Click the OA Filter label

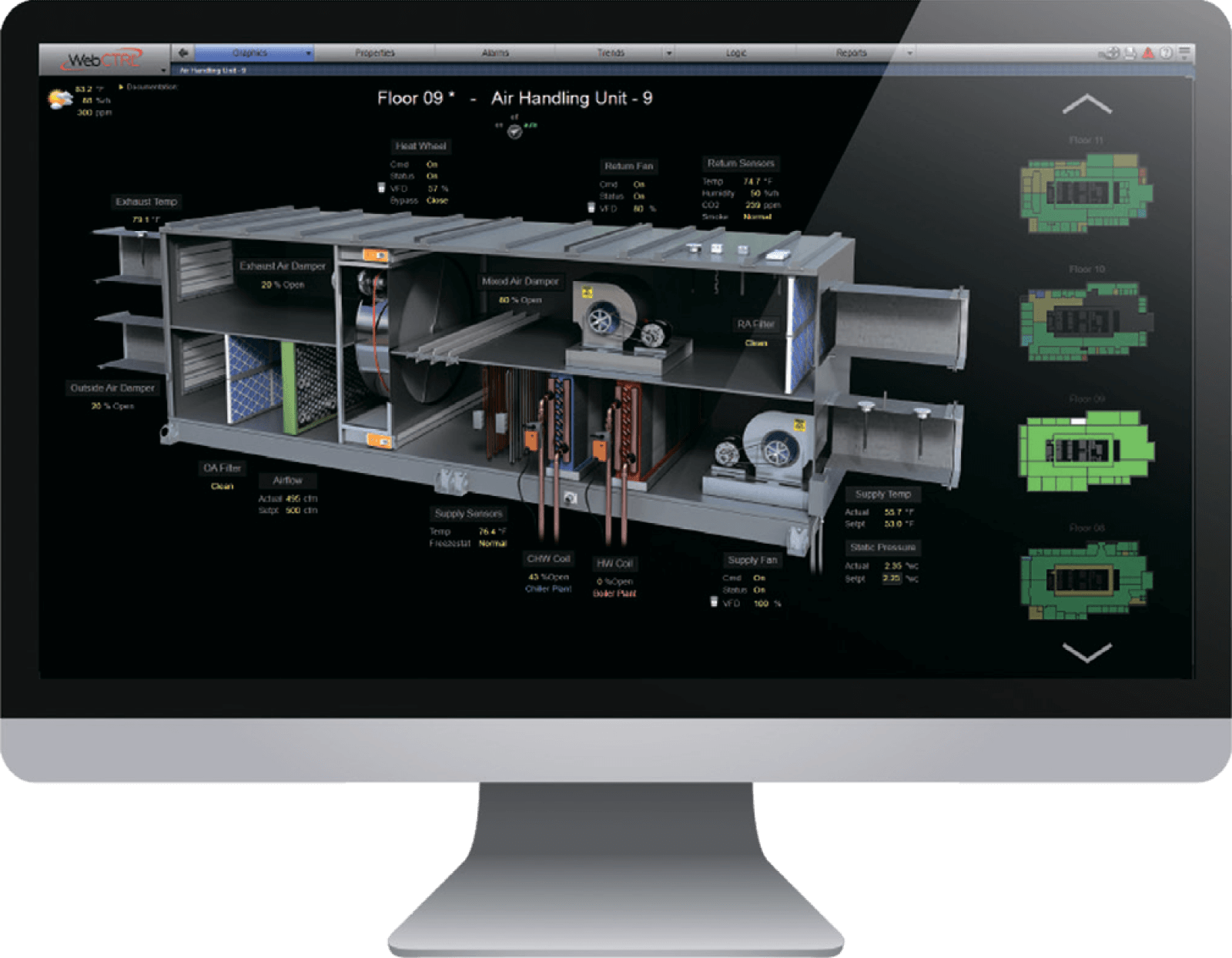(222, 468)
